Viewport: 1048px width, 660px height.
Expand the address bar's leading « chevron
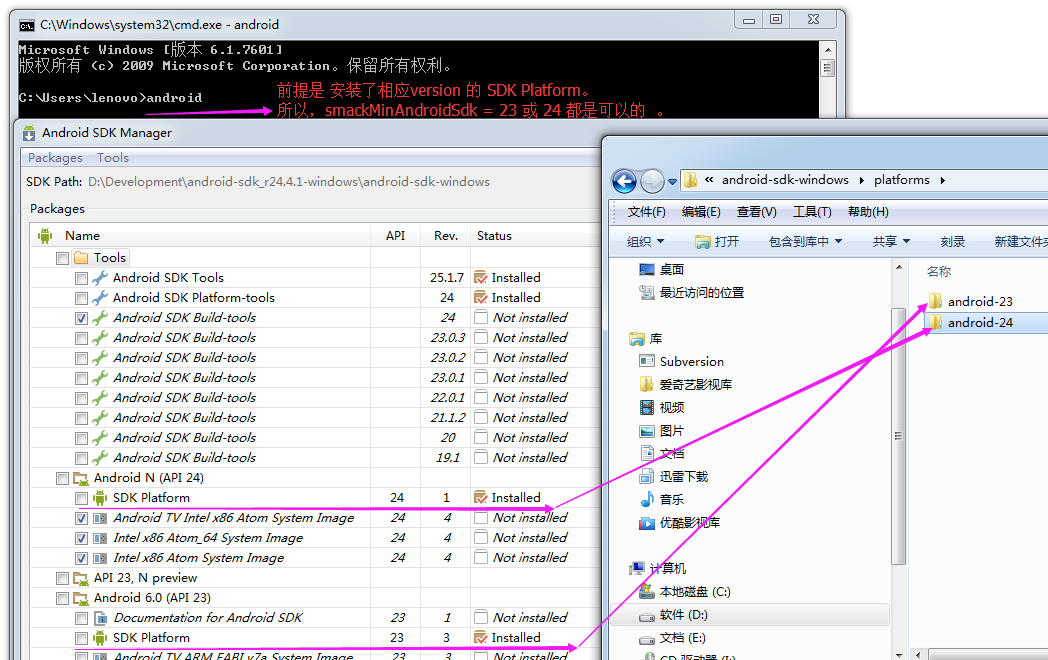[709, 180]
